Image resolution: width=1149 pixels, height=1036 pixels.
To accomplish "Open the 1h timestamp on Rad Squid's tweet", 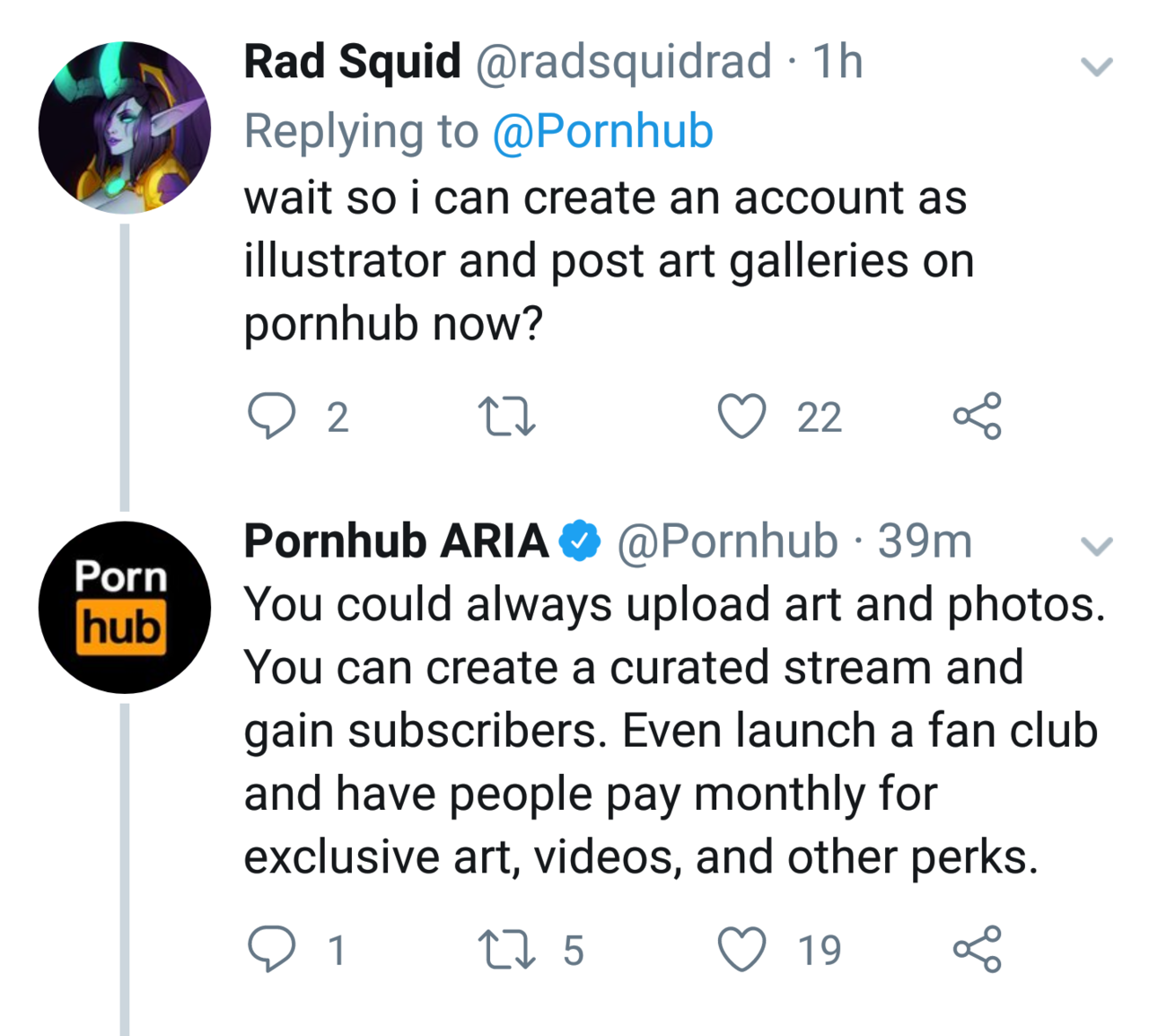I will [838, 62].
